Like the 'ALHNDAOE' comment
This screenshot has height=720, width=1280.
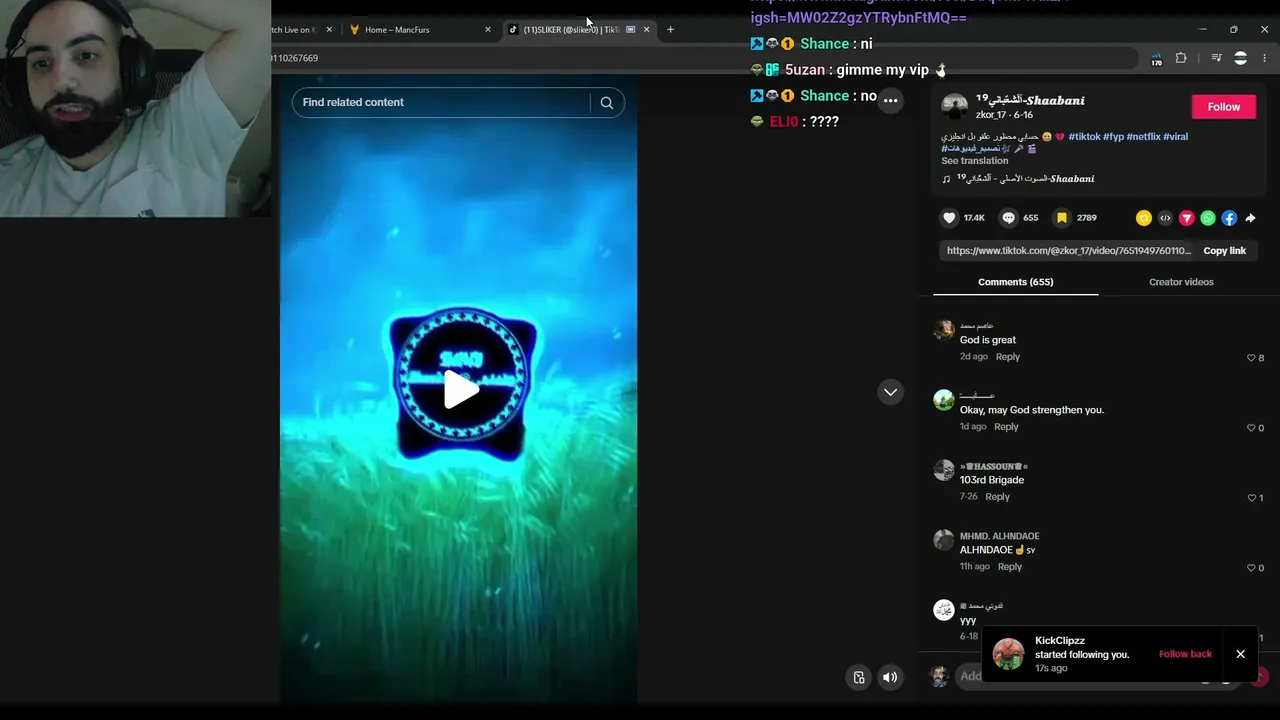(x=1251, y=568)
